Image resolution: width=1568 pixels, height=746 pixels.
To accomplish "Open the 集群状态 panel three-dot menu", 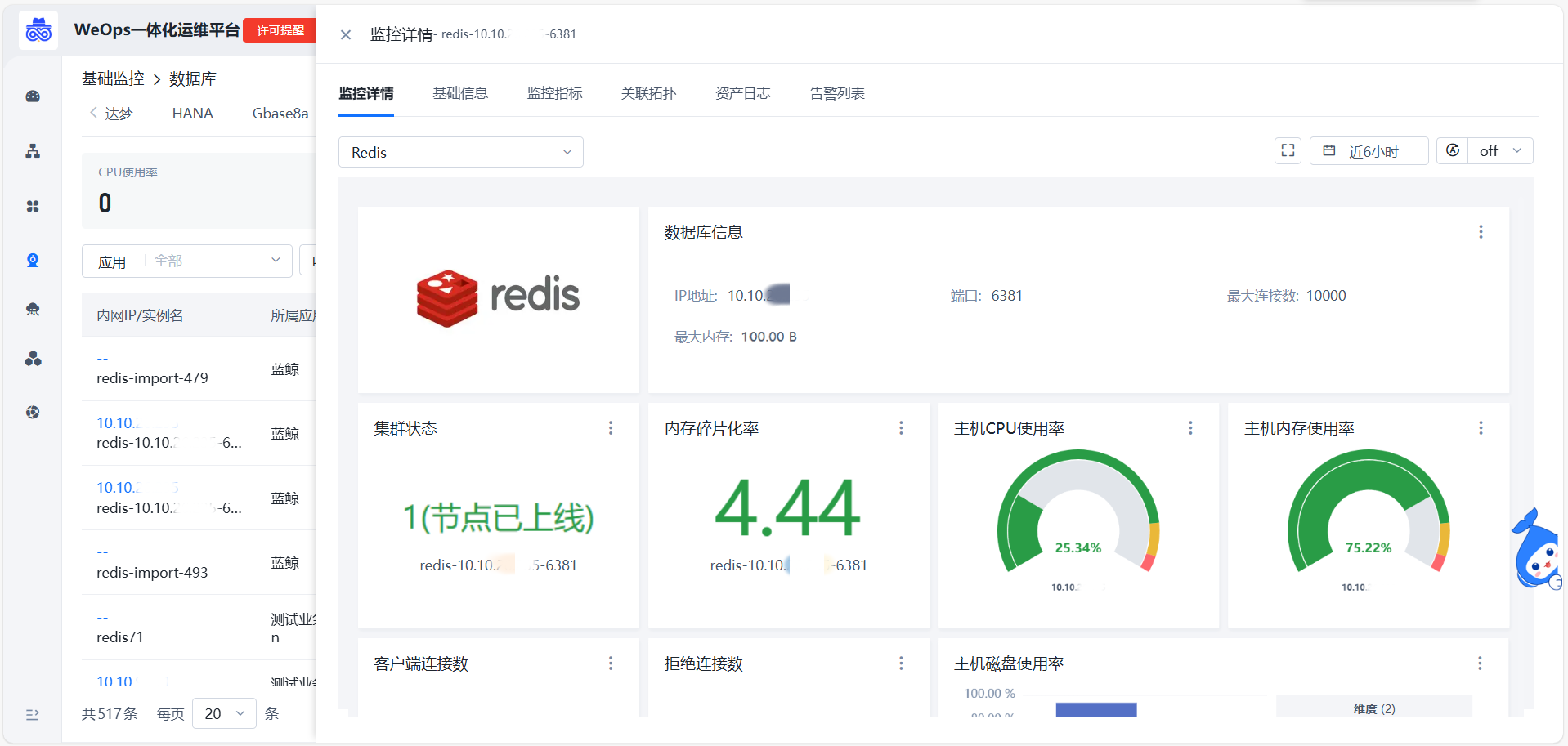I will coord(611,428).
